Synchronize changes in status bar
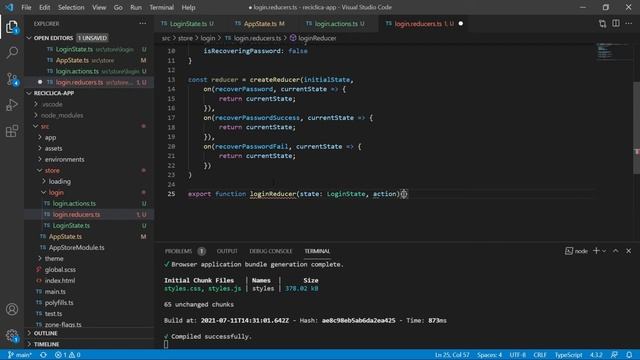 tap(43, 355)
